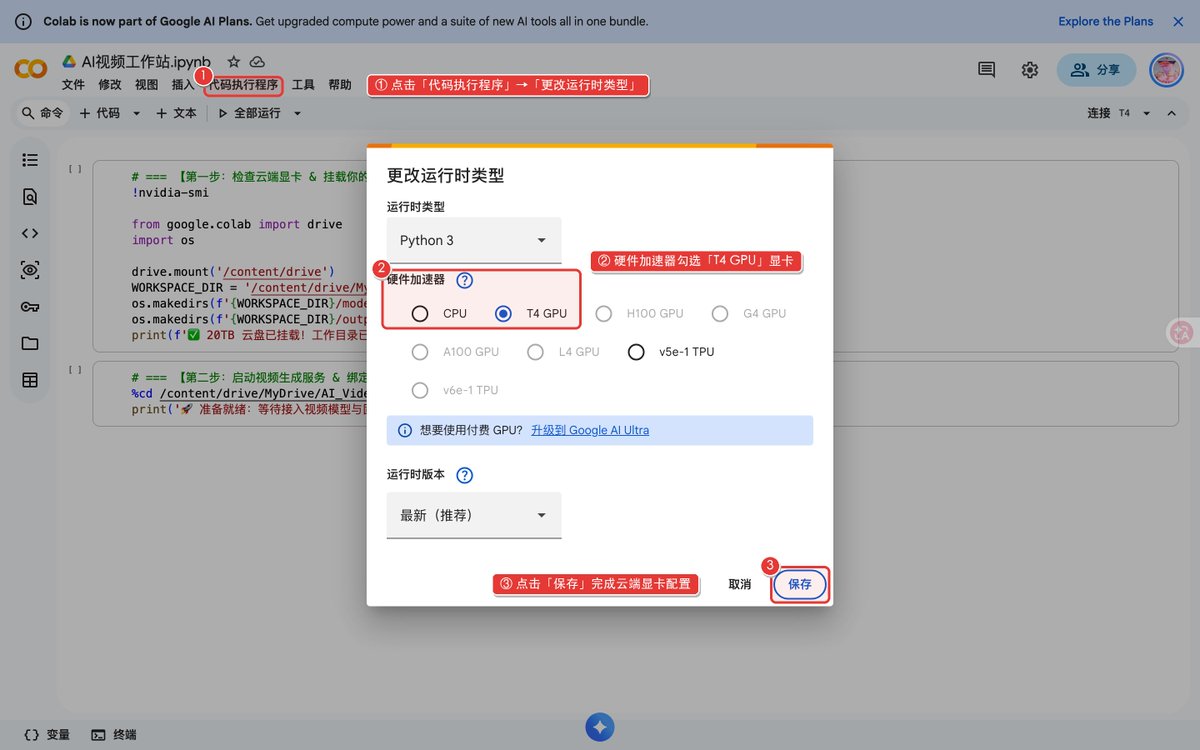
Task: Open the data explorer eye icon in sidebar
Action: point(30,270)
